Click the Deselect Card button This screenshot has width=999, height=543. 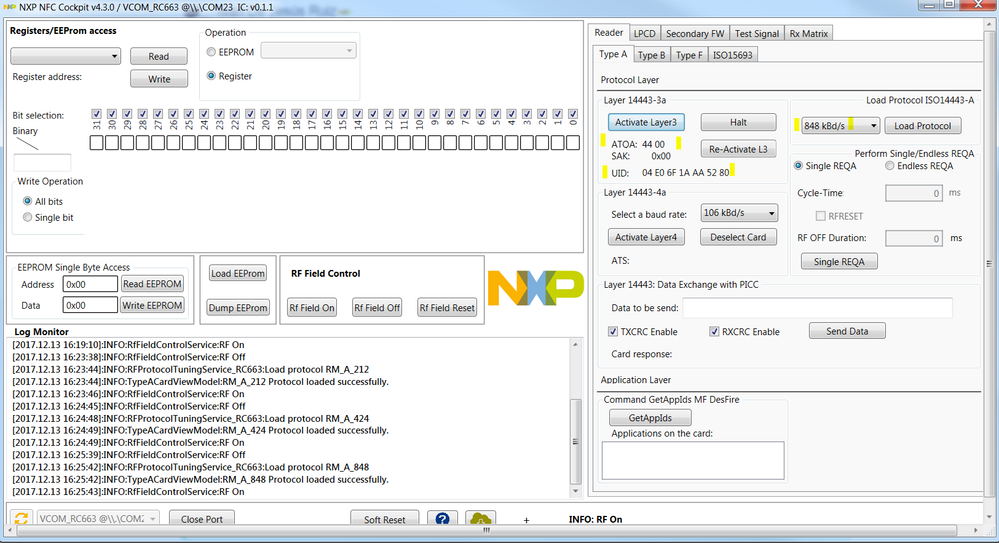tap(738, 237)
